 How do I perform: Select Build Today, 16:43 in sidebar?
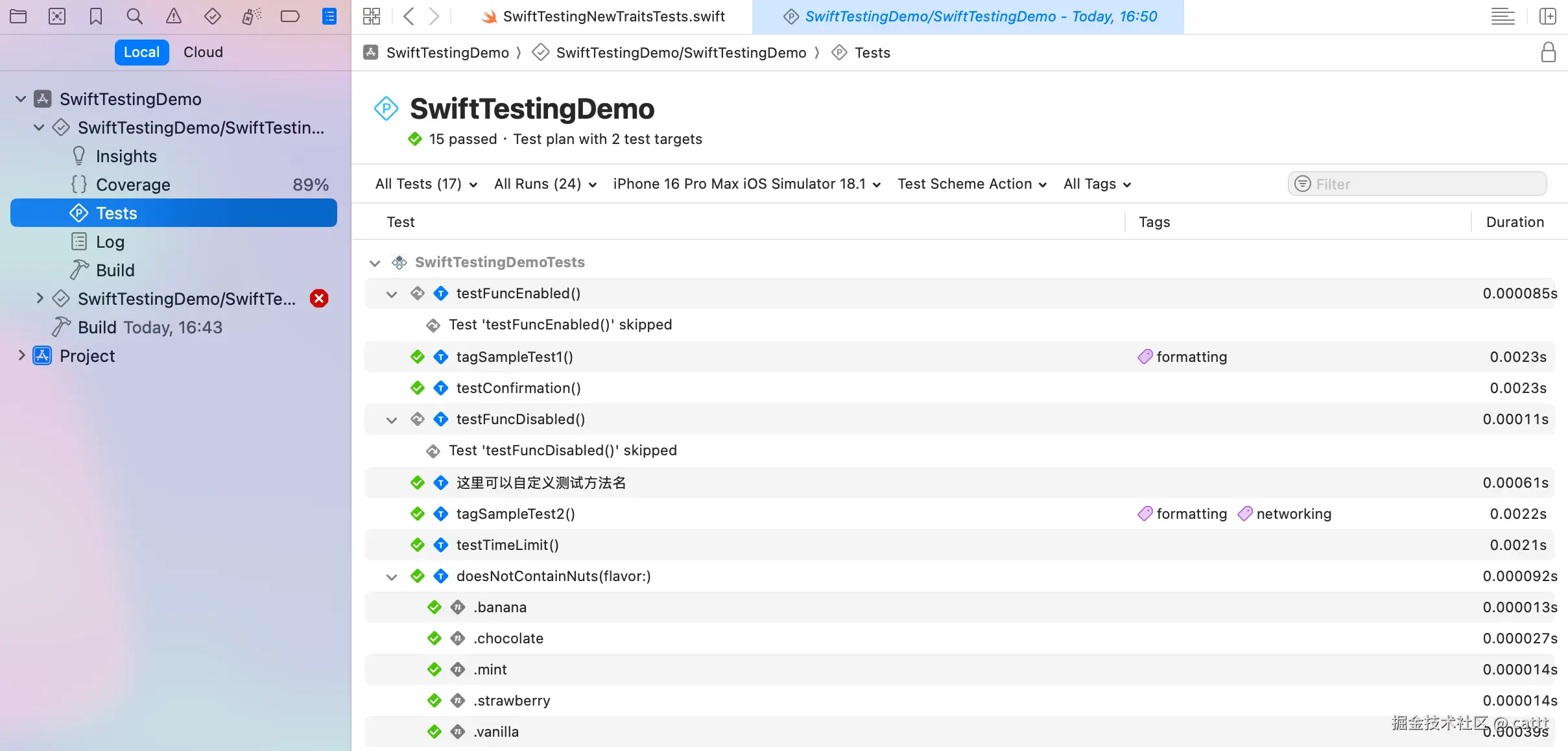(174, 328)
